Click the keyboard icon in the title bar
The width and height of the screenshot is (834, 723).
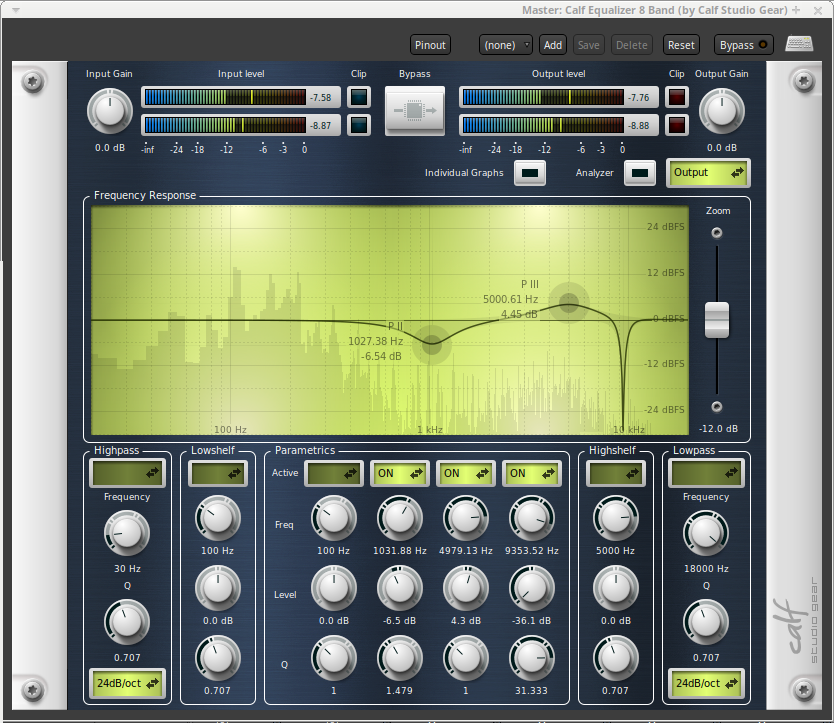tap(799, 44)
